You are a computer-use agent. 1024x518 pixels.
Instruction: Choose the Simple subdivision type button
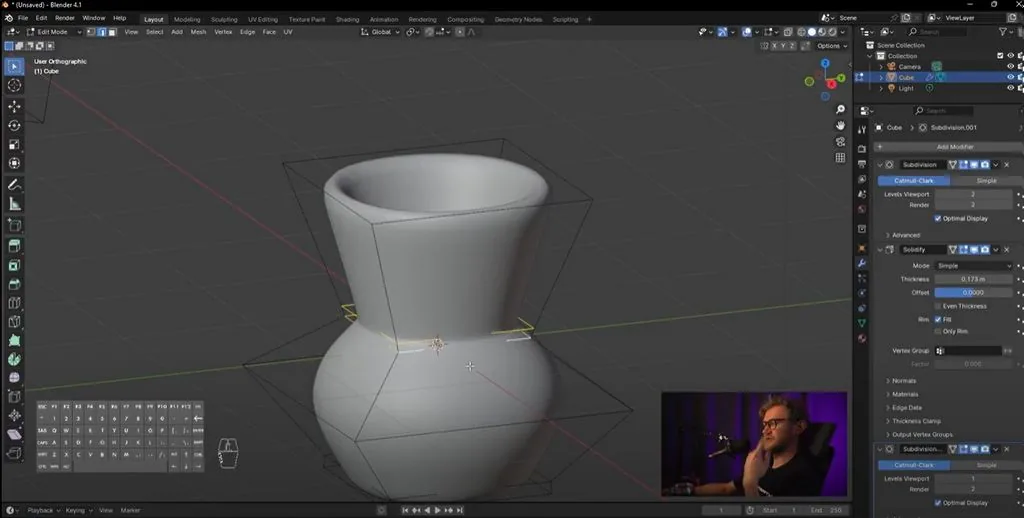(x=986, y=180)
